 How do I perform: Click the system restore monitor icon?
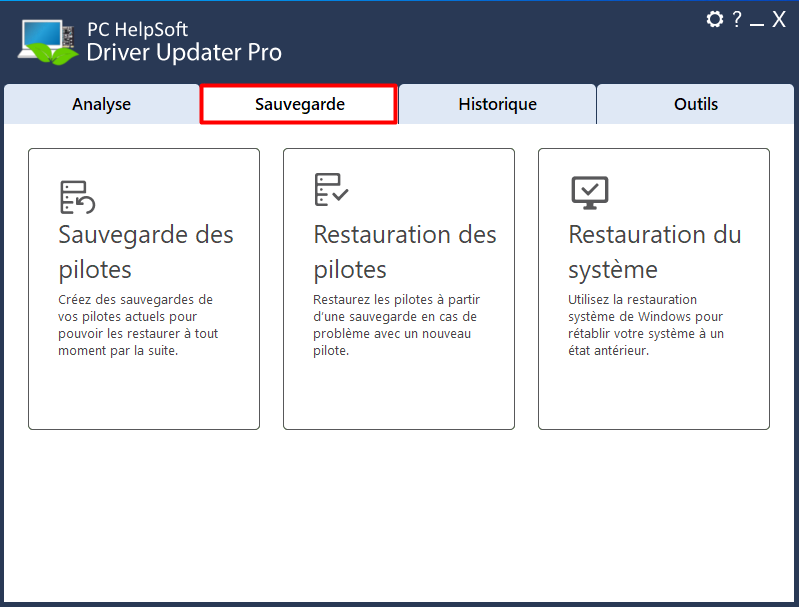click(x=590, y=193)
